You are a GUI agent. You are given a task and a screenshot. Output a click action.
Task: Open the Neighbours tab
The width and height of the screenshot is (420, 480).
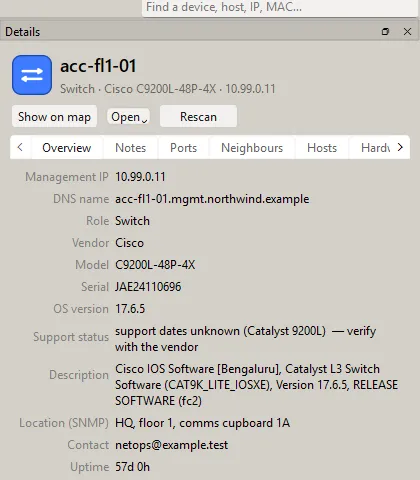tap(252, 147)
